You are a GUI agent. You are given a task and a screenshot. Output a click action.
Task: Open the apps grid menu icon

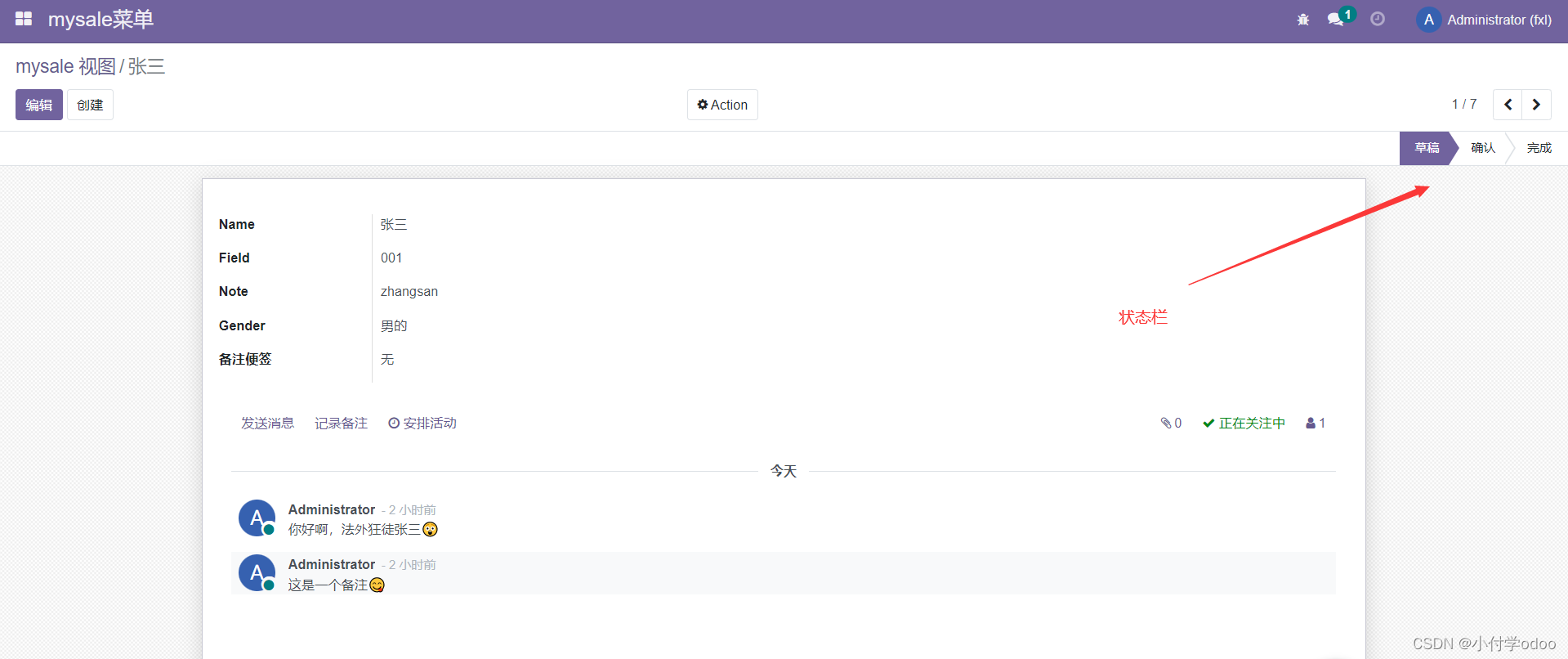point(24,19)
